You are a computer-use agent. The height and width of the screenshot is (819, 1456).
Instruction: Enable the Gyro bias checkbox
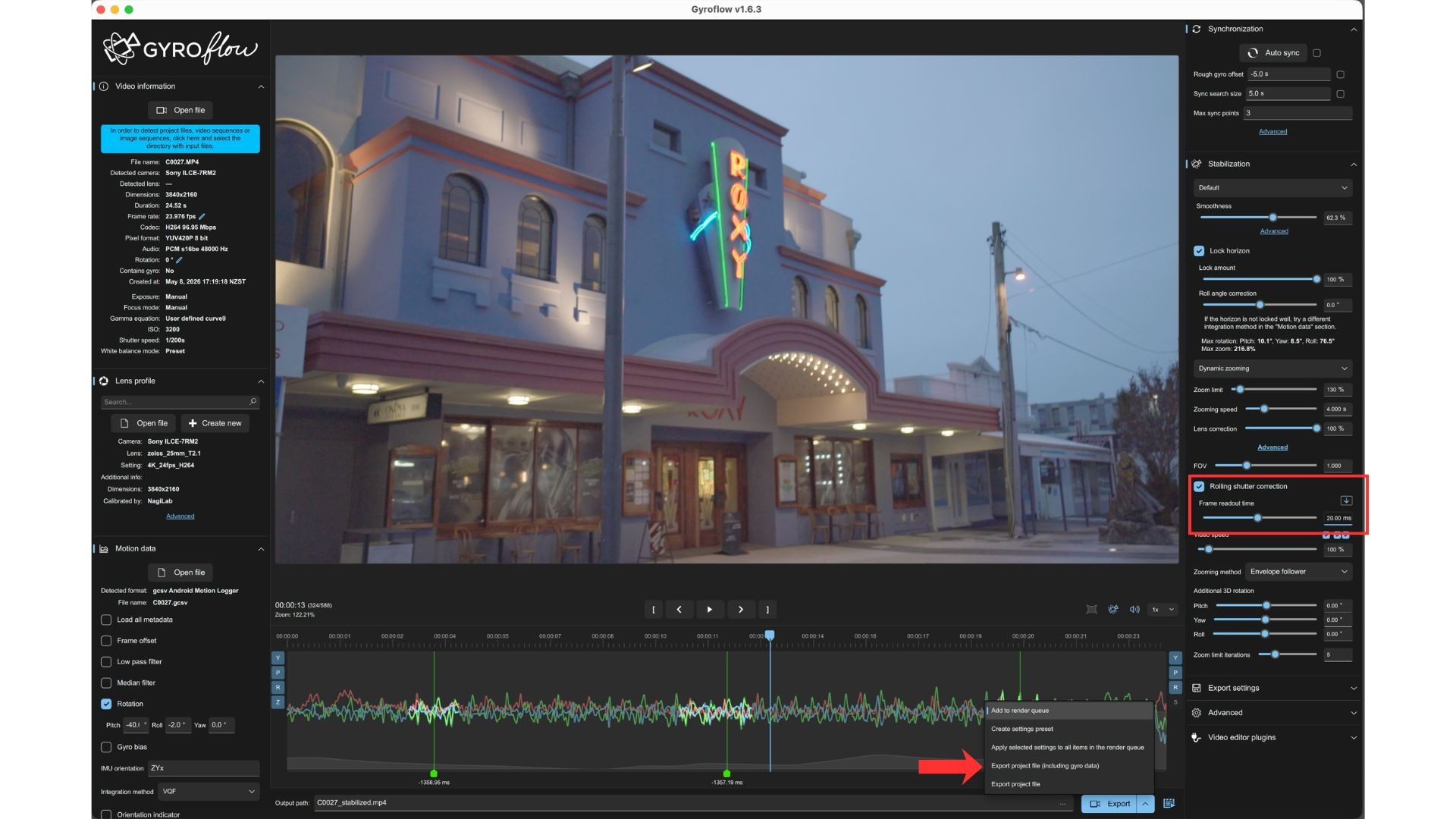click(x=106, y=747)
